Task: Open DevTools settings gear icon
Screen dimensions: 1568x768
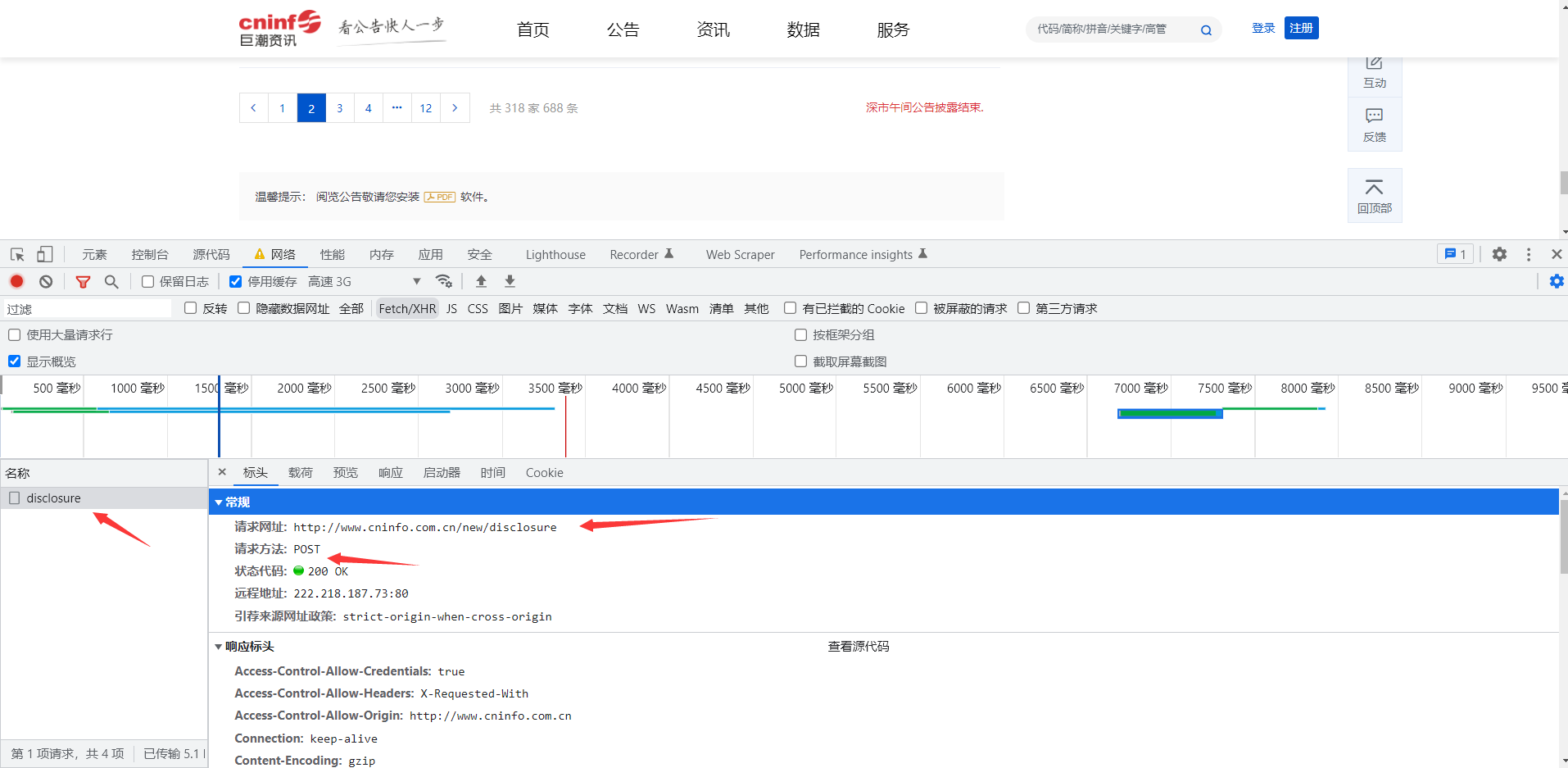Action: click(1499, 254)
